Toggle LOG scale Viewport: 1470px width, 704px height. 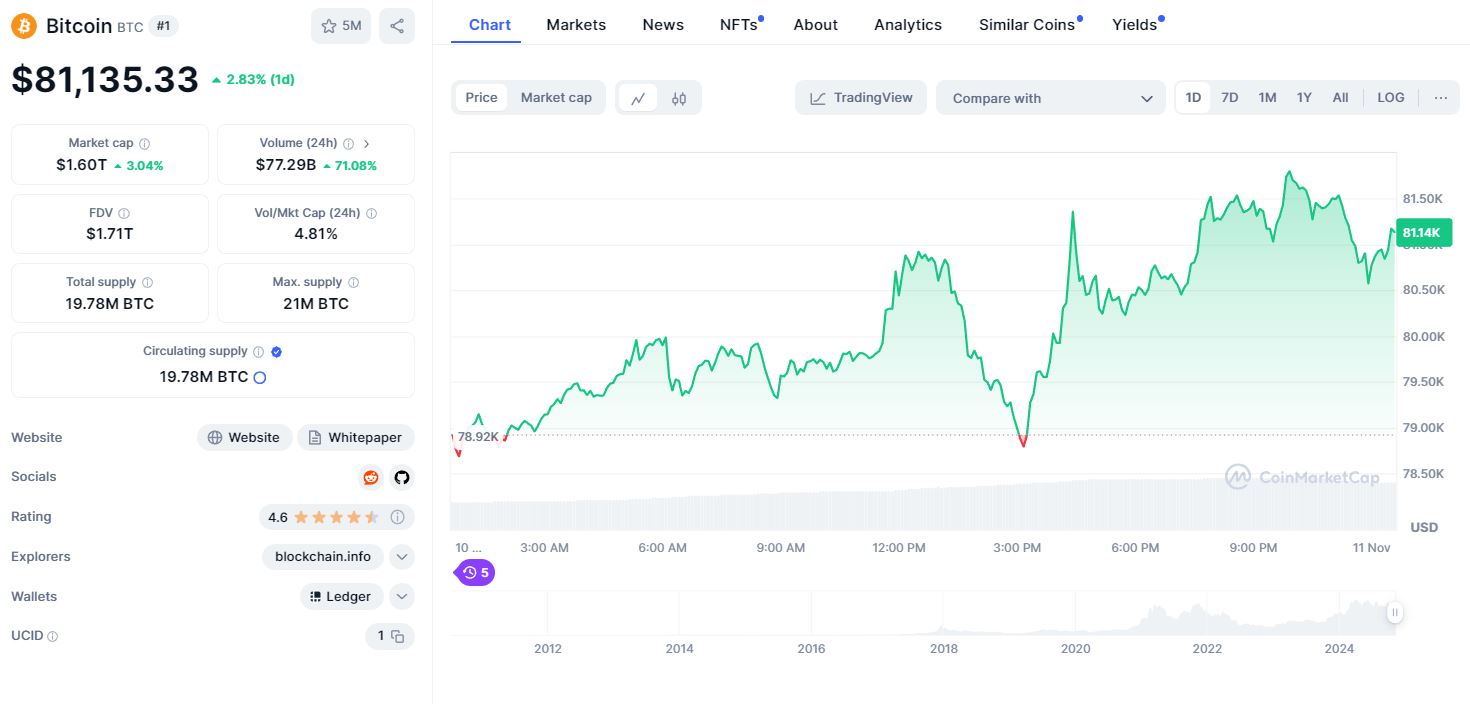pyautogui.click(x=1391, y=97)
